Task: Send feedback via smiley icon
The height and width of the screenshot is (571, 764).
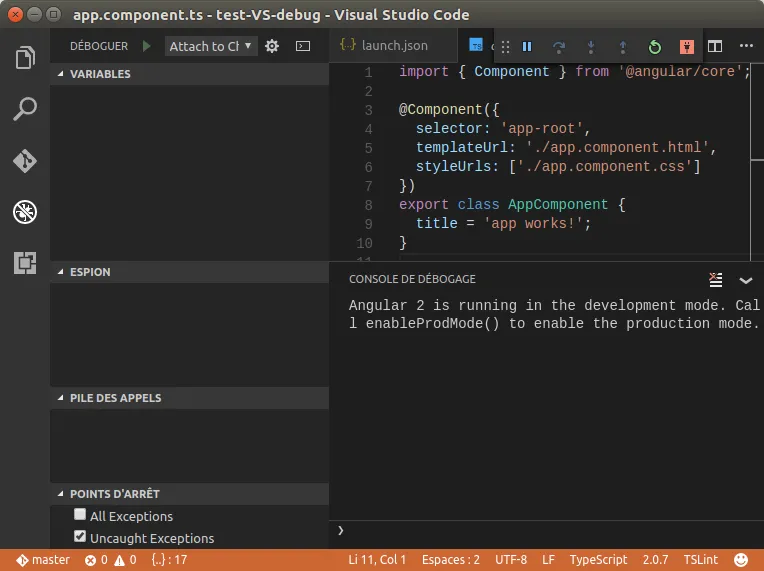Action: (x=741, y=560)
